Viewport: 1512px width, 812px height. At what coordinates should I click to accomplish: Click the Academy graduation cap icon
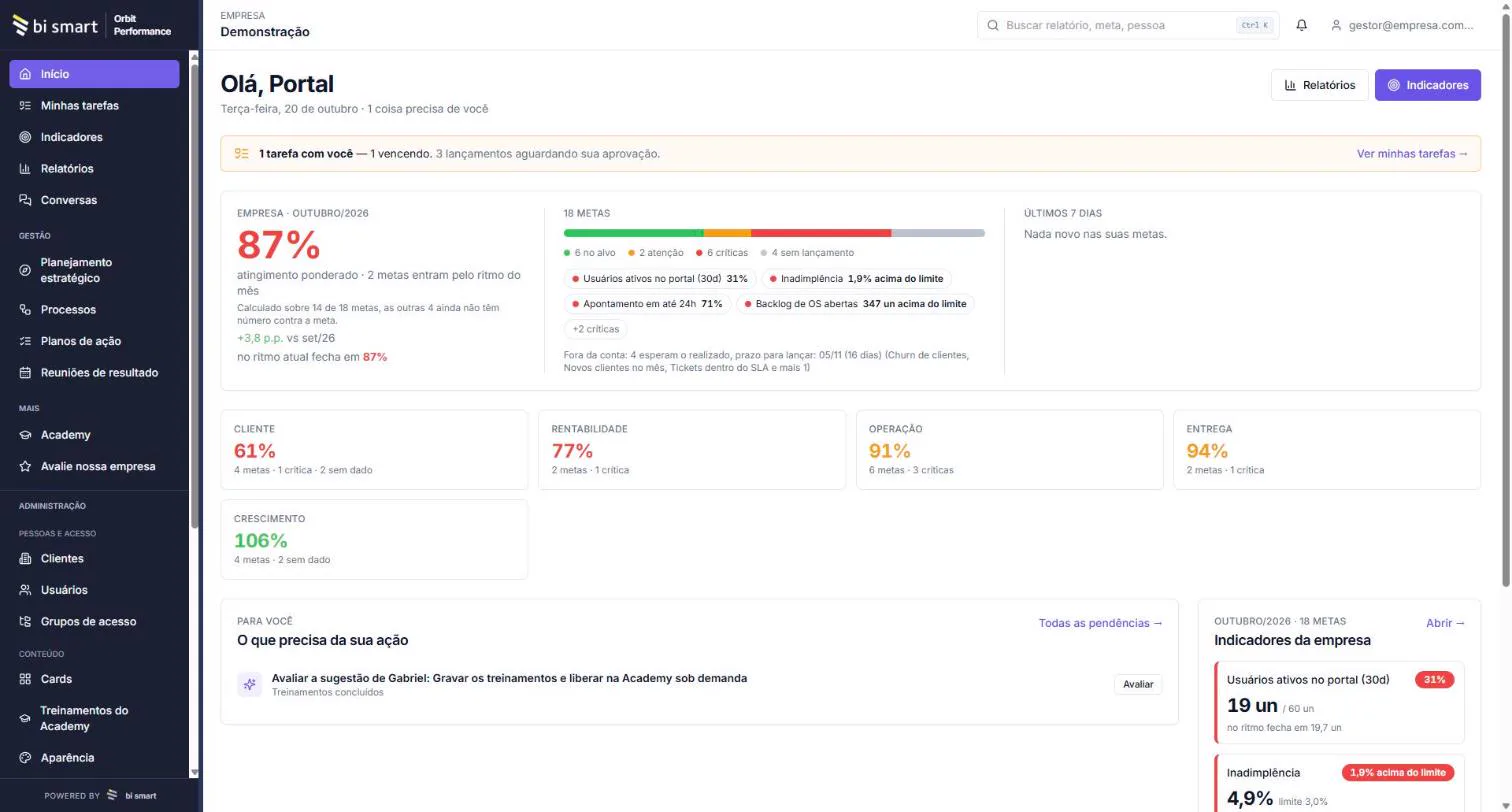pos(26,435)
